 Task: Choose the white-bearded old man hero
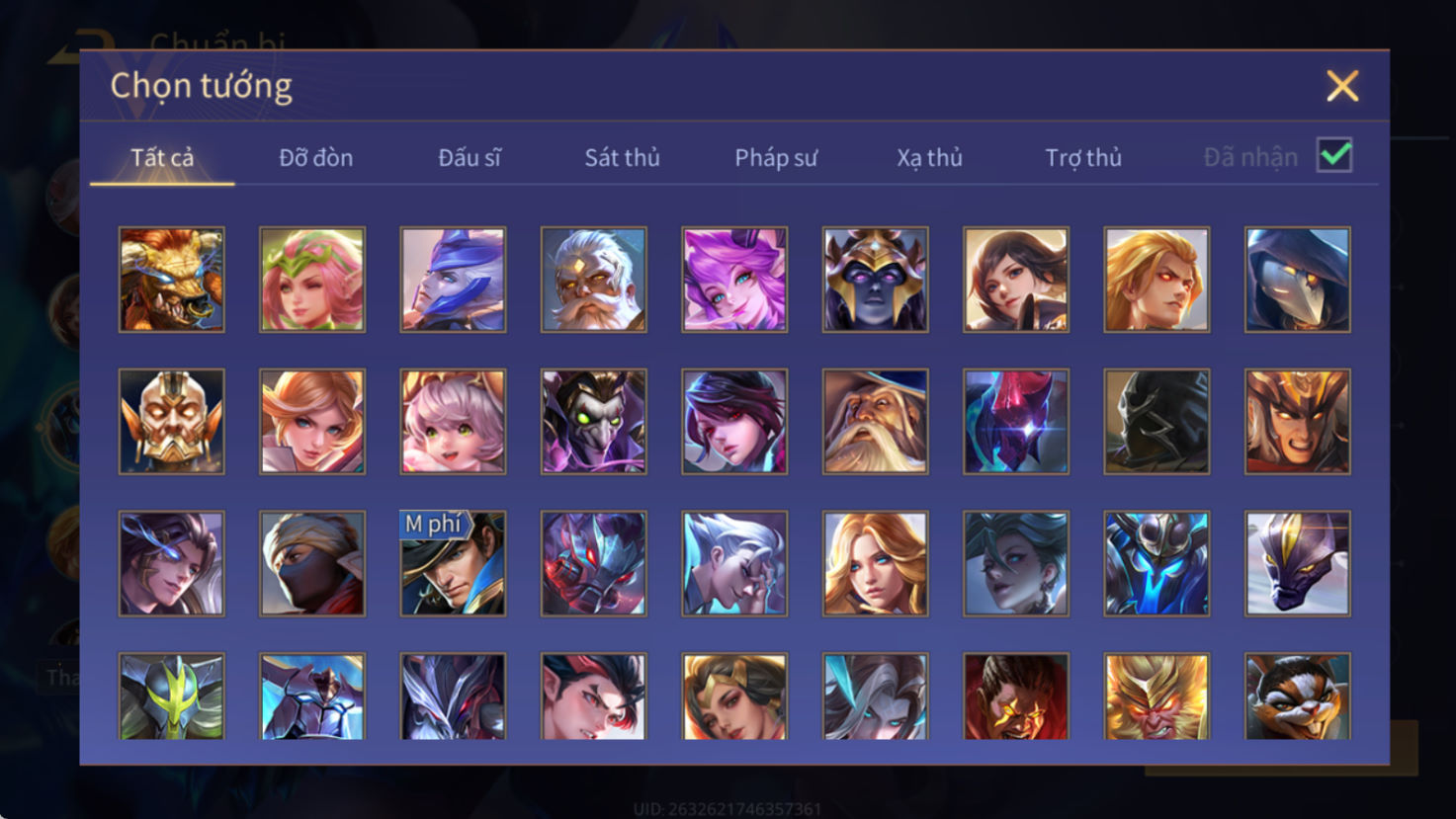pyautogui.click(x=593, y=280)
